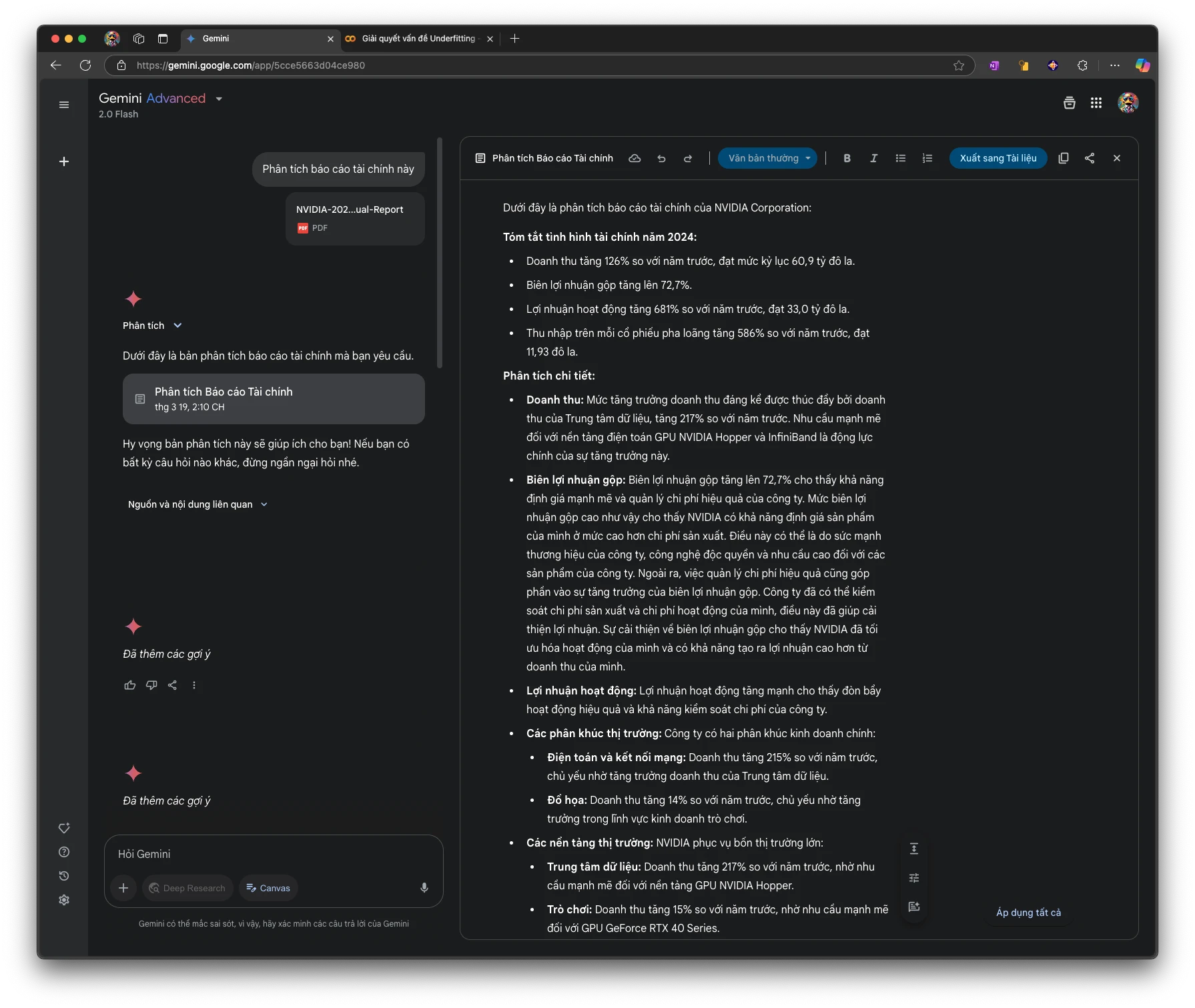Image resolution: width=1195 pixels, height=1008 pixels.
Task: Close the Gemini browser tab
Action: pyautogui.click(x=330, y=39)
